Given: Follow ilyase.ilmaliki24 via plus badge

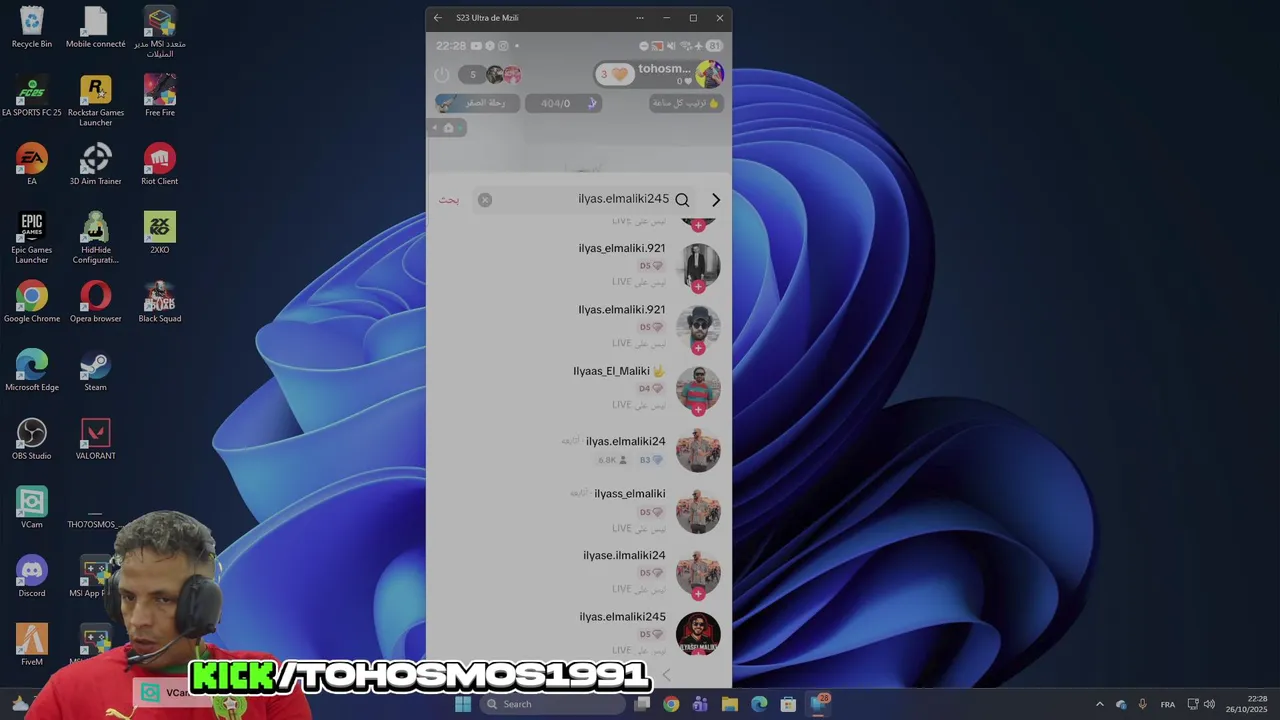Looking at the screenshot, I should click(698, 594).
